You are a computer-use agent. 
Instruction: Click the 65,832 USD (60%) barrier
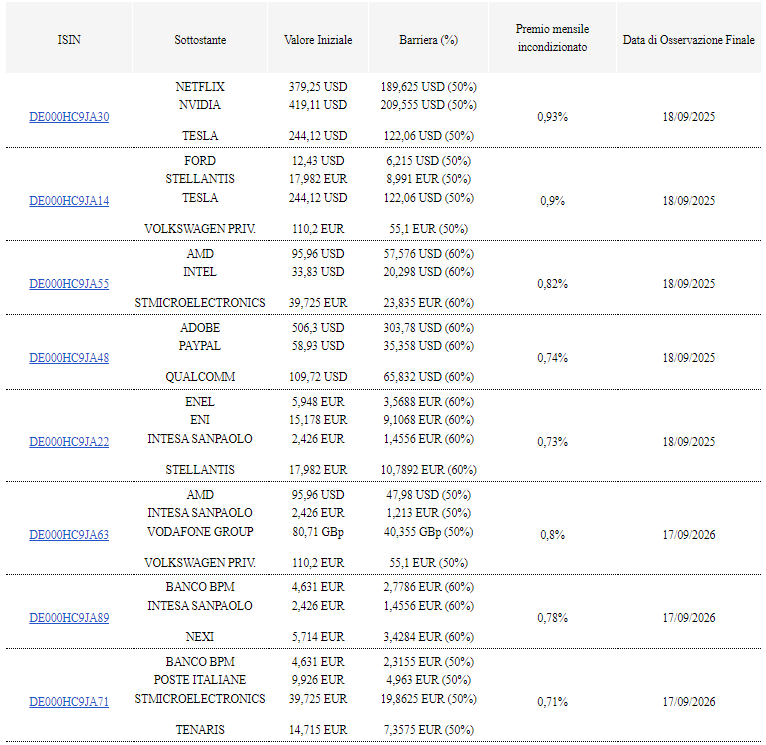pos(428,378)
